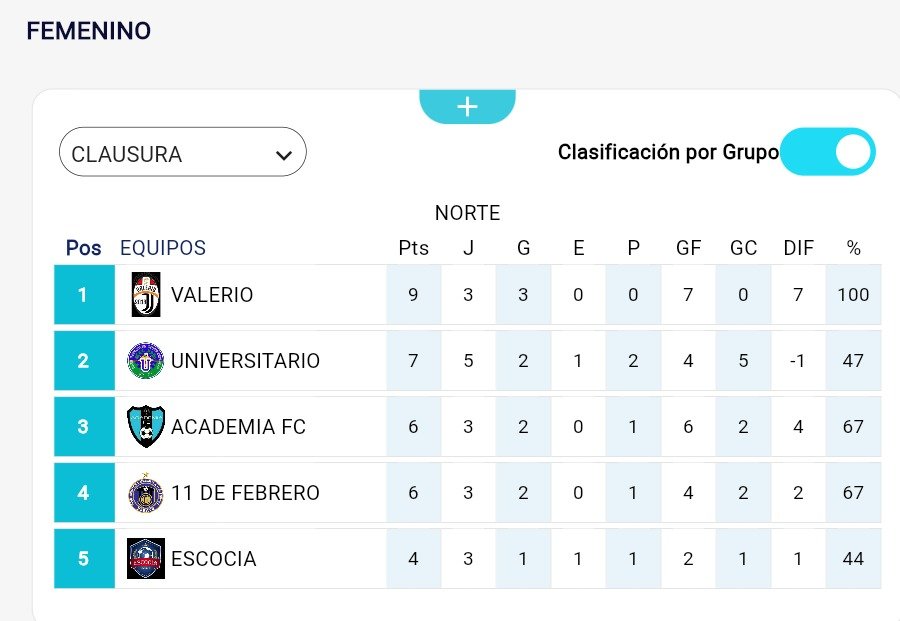Select ACADEMIA FC team name

pos(238,427)
